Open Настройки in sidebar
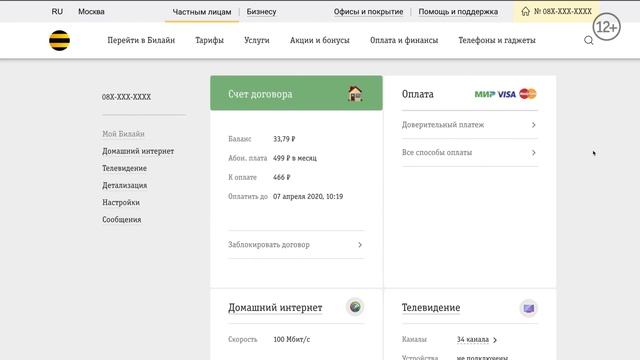 [121, 202]
